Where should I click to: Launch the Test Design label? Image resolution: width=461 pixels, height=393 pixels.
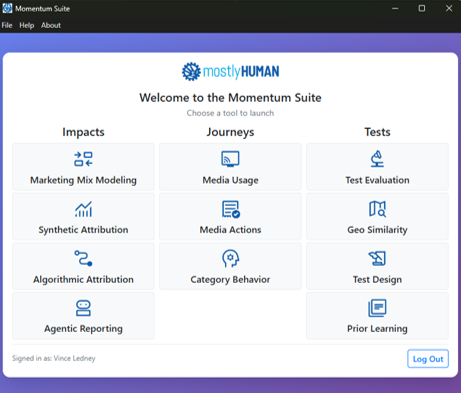[x=377, y=279]
